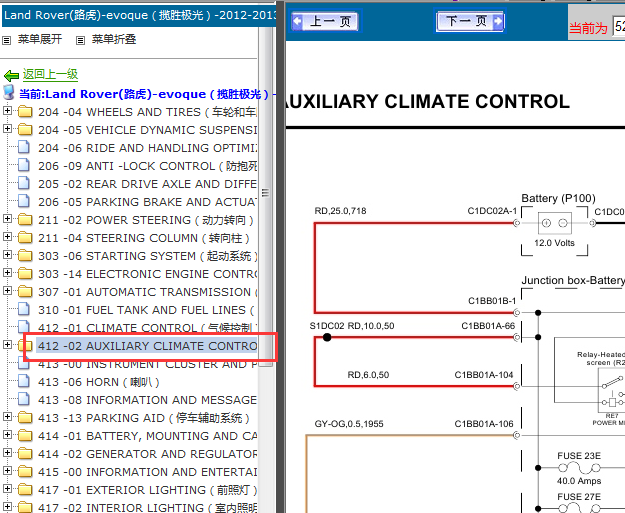
Task: Click the green back arrow icon
Action: tap(11, 75)
